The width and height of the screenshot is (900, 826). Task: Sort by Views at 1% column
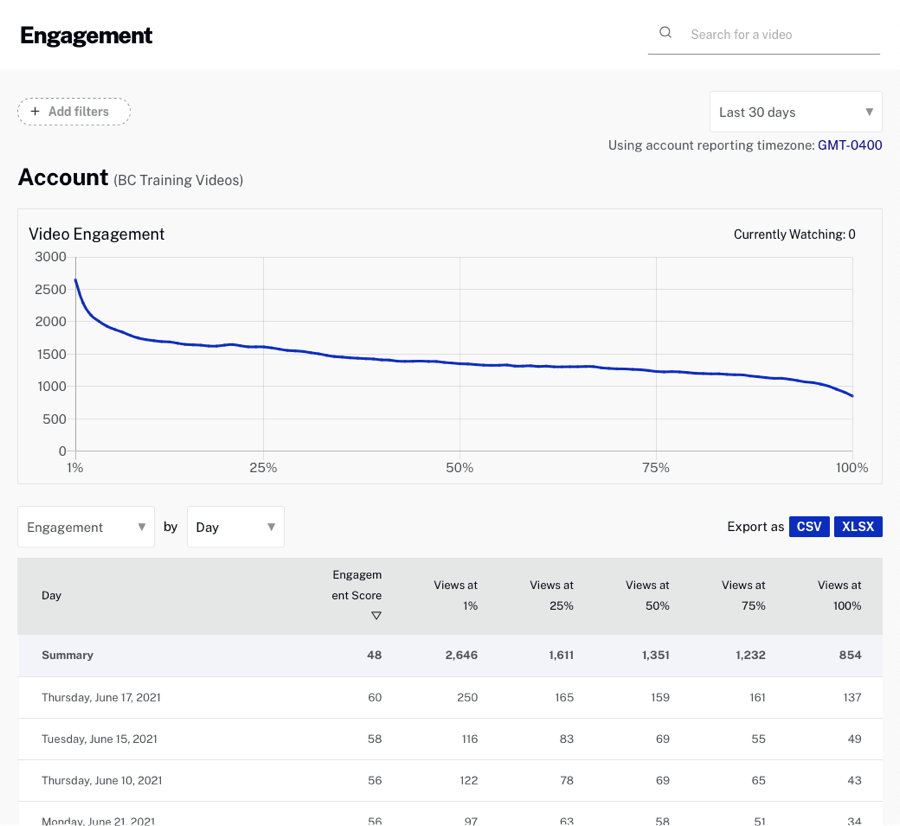click(456, 595)
